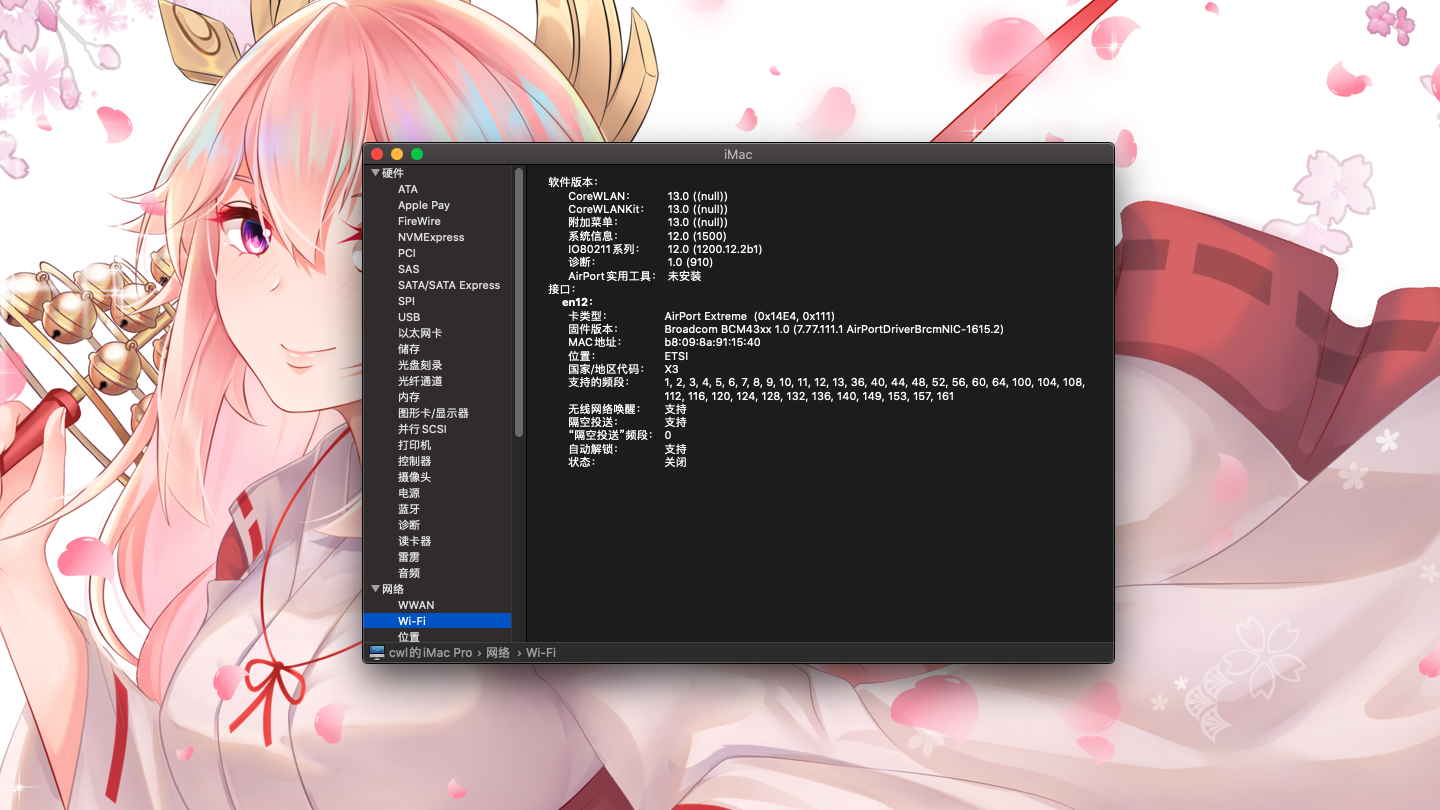Click the sidebar vertical scrollbar
The height and width of the screenshot is (810, 1440).
pos(519,302)
